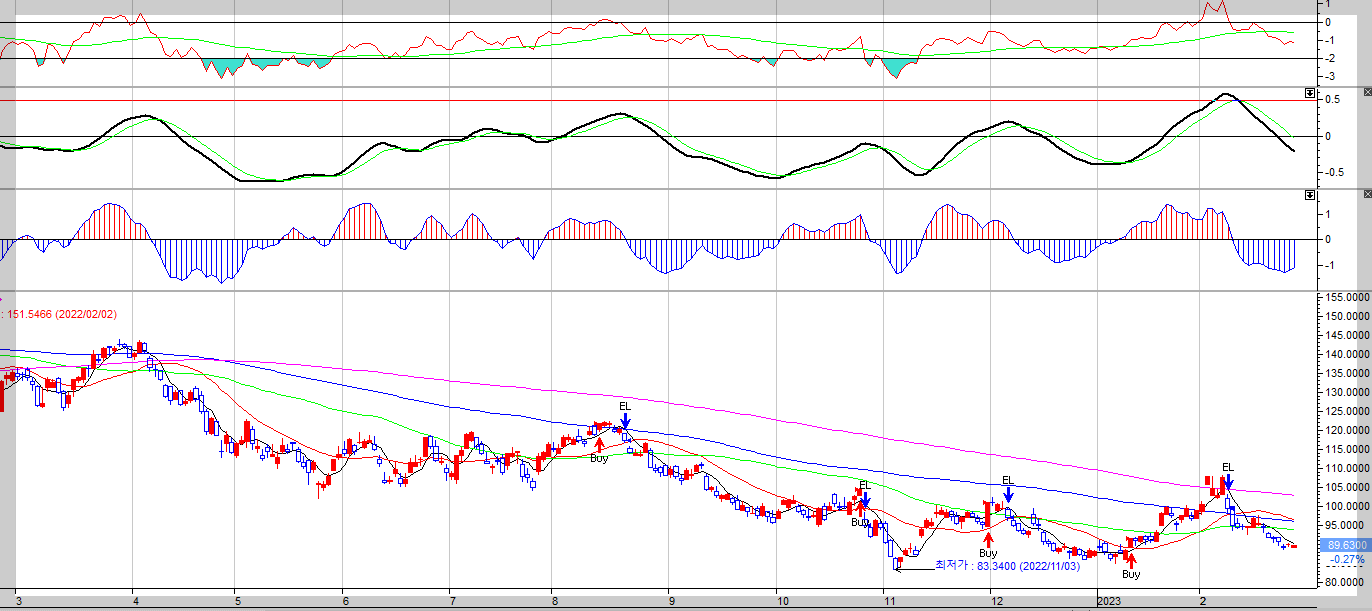Click the 80.0000 price axis label
Viewport: 1372px width, 611px height.
(x=1343, y=582)
